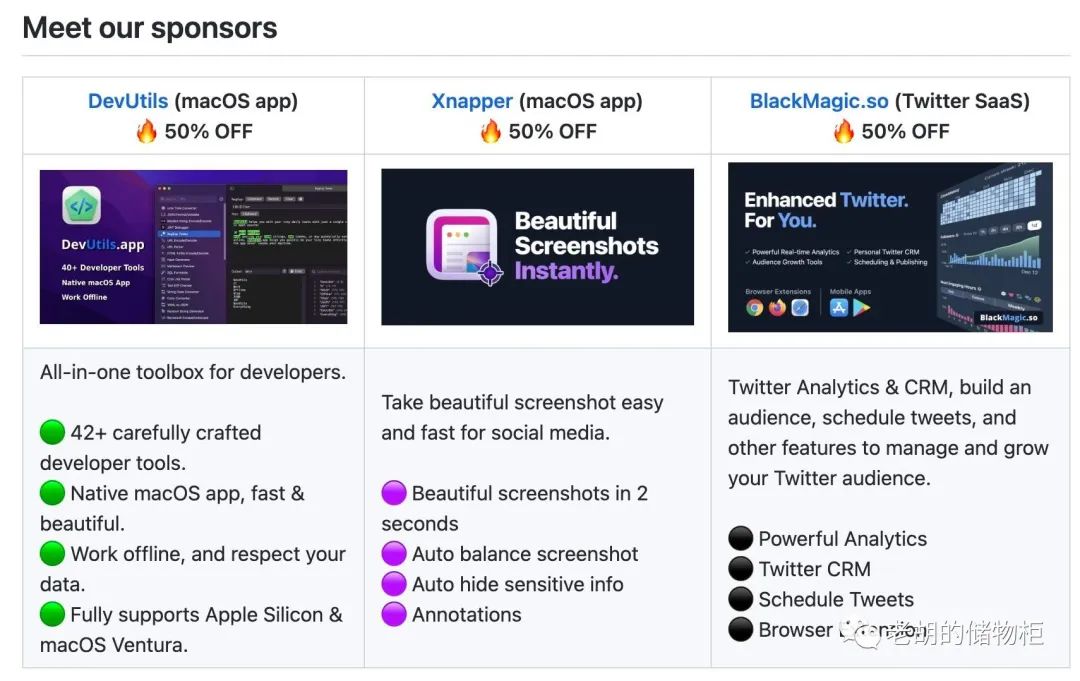Click the fire emoji under Xnapper
The image size is (1080, 681).
coord(491,131)
